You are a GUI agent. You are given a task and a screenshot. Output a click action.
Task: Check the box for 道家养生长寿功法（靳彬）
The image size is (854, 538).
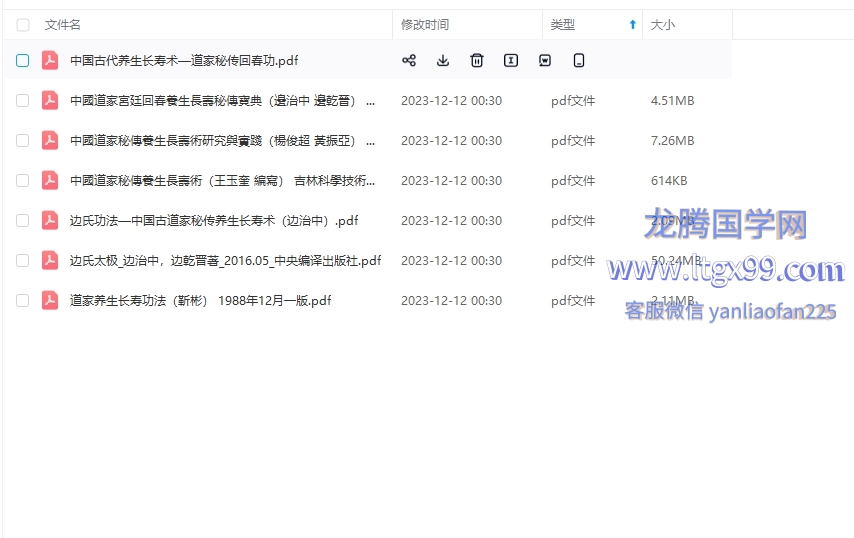tap(22, 301)
